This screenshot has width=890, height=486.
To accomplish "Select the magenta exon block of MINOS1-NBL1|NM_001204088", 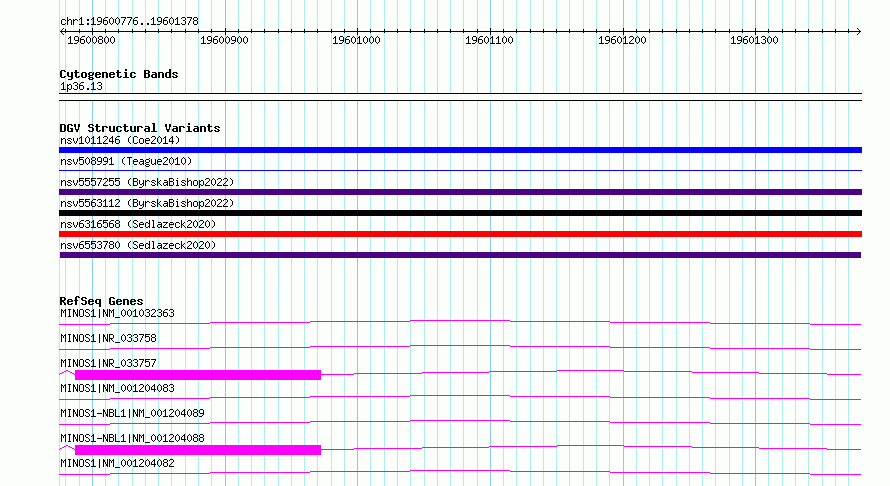I will [198, 450].
